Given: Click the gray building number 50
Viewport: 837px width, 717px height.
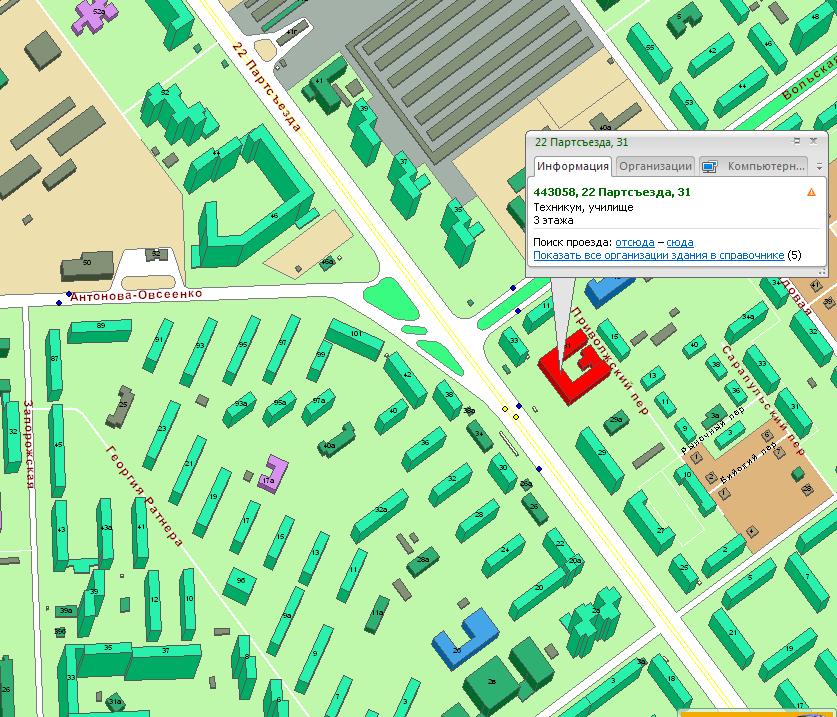Looking at the screenshot, I should pos(85,266).
